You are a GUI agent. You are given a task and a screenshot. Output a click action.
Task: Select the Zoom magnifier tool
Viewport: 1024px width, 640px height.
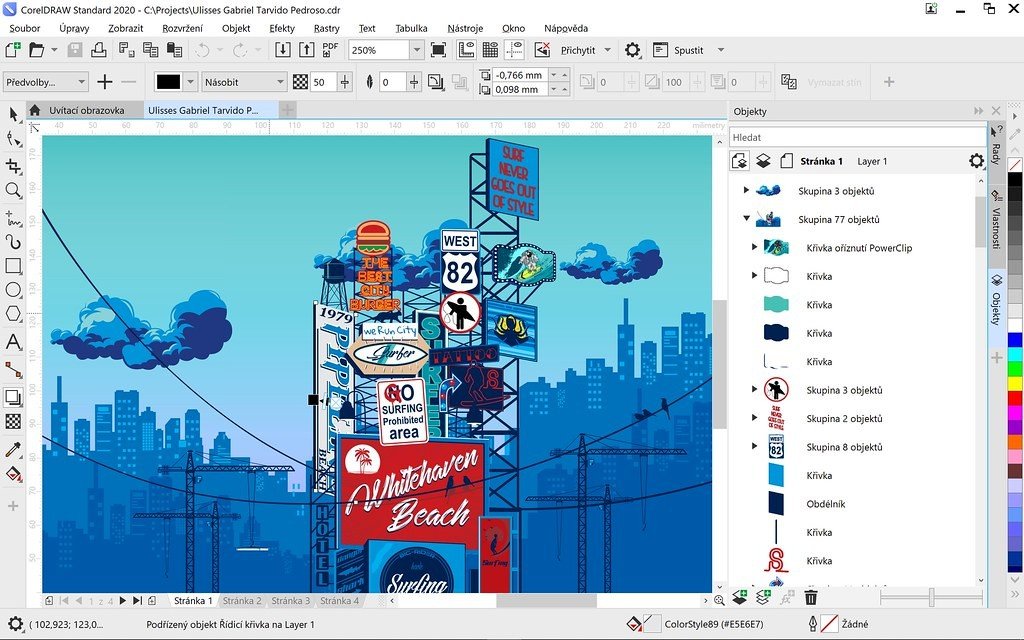(x=13, y=190)
